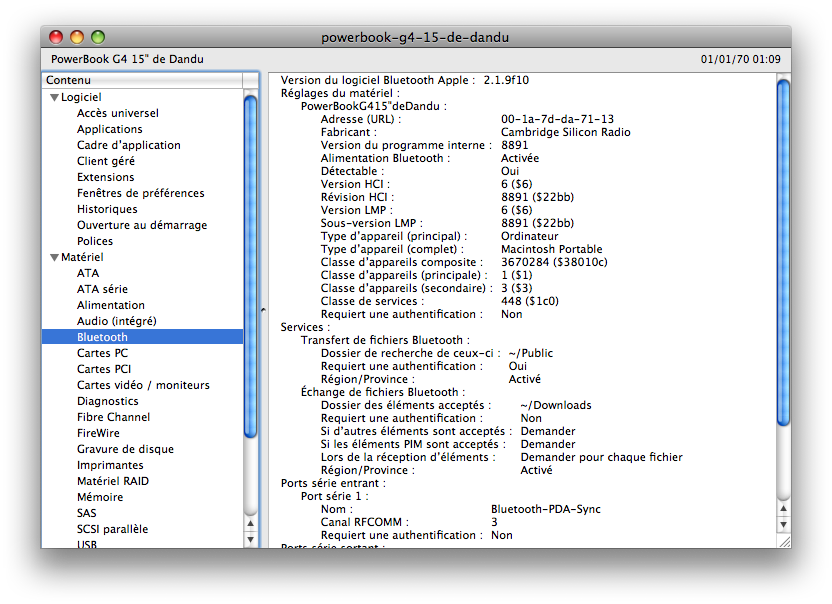Image resolution: width=832 pixels, height=604 pixels.
Task: Select ATA série entry
Action: tap(102, 289)
